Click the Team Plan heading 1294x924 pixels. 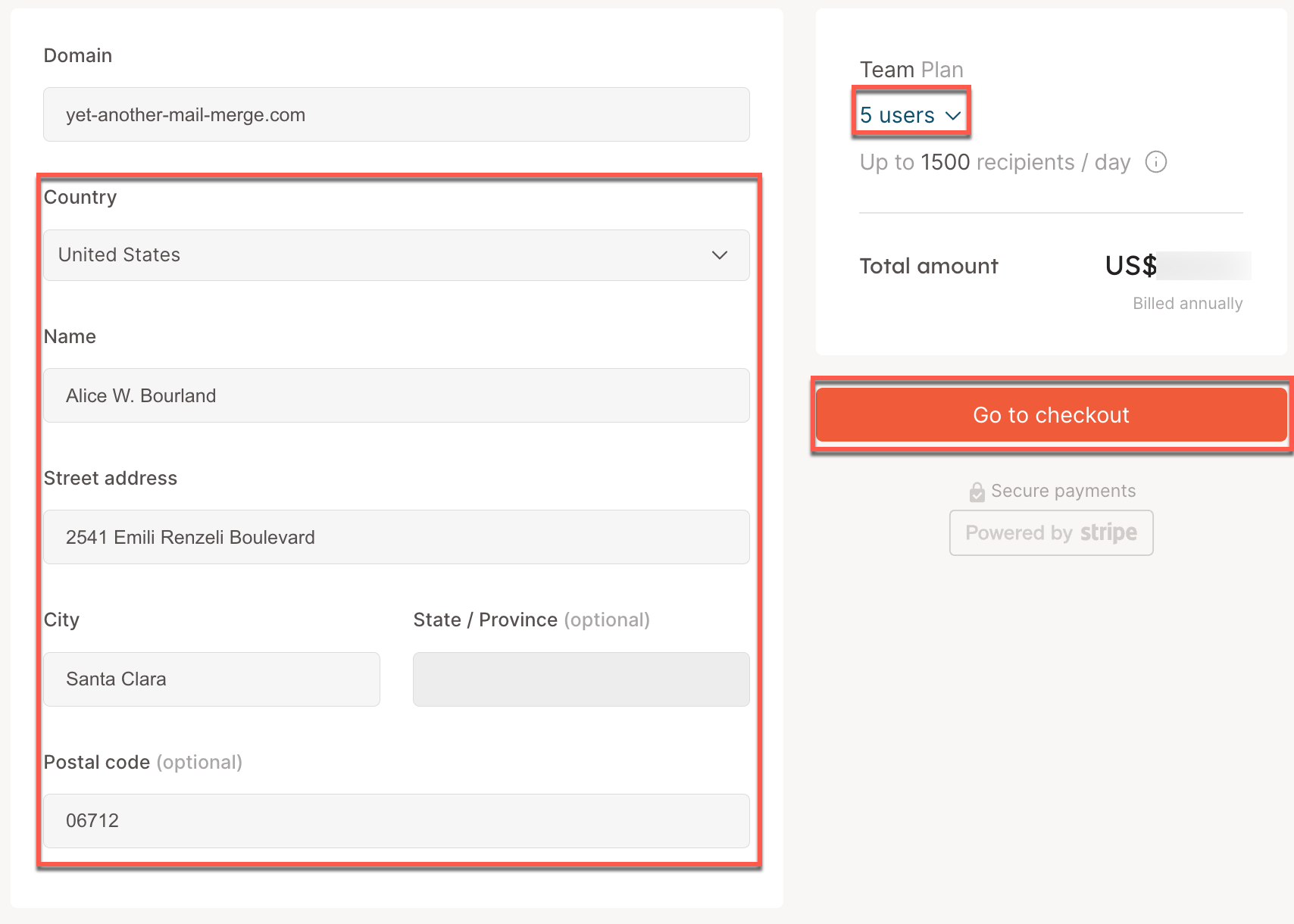pyautogui.click(x=911, y=70)
